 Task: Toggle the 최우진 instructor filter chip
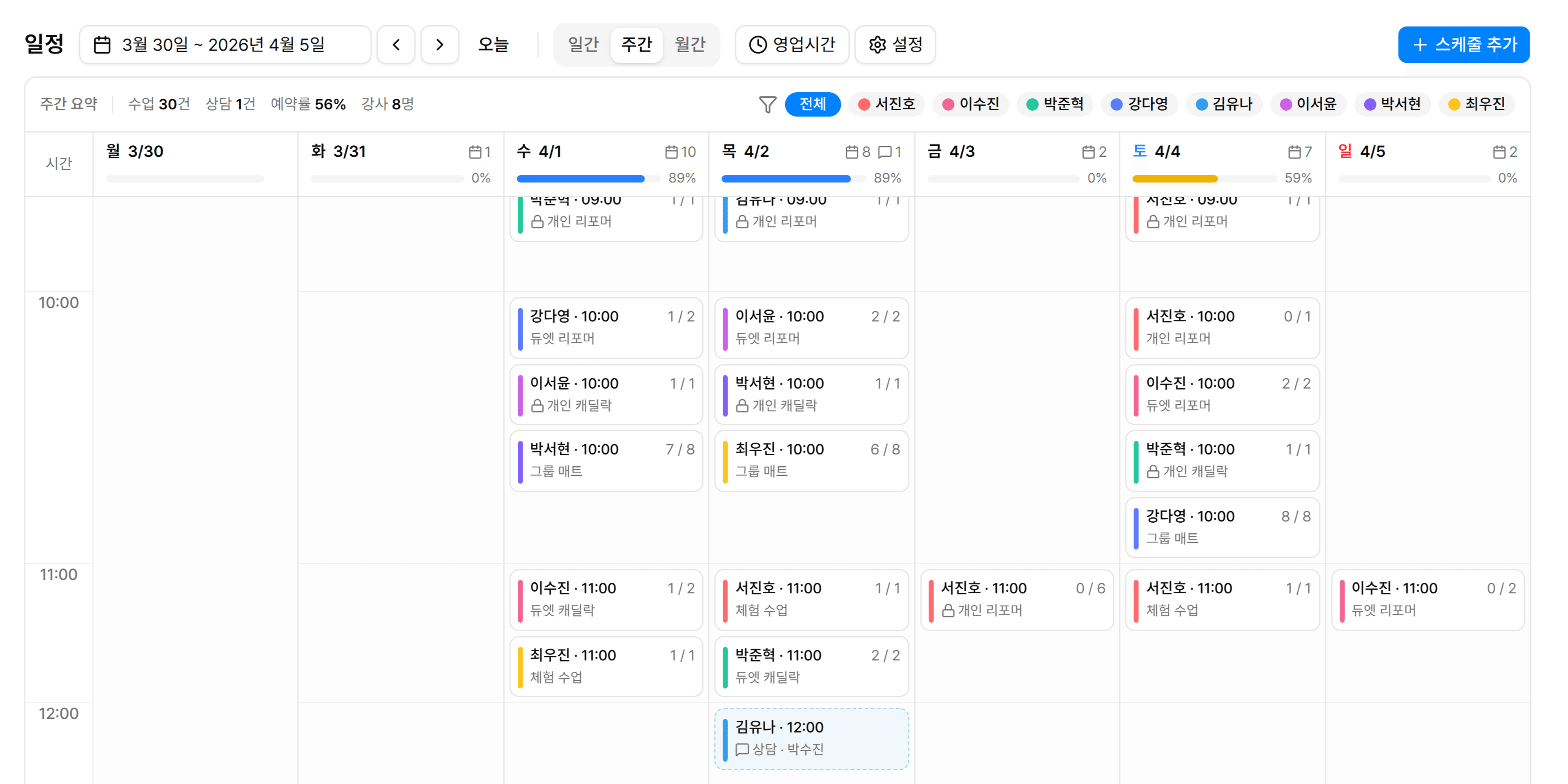point(1477,104)
